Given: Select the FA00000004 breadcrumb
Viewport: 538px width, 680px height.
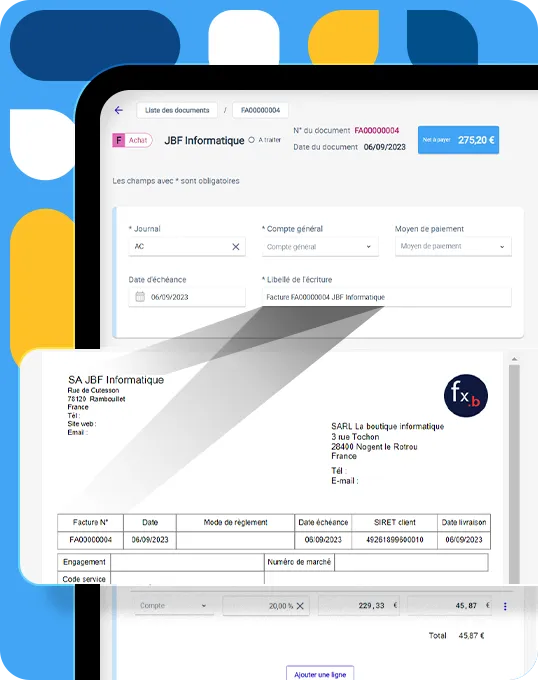Looking at the screenshot, I should tap(261, 110).
